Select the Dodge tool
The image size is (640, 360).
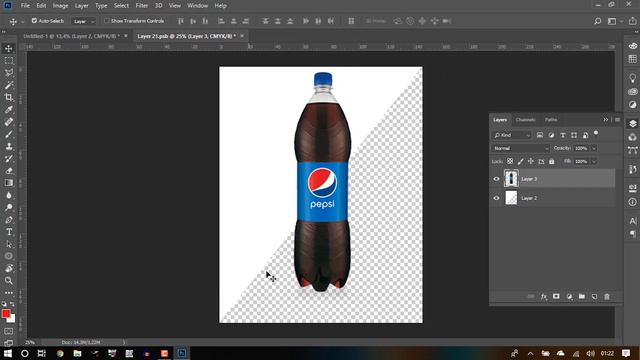(x=9, y=207)
